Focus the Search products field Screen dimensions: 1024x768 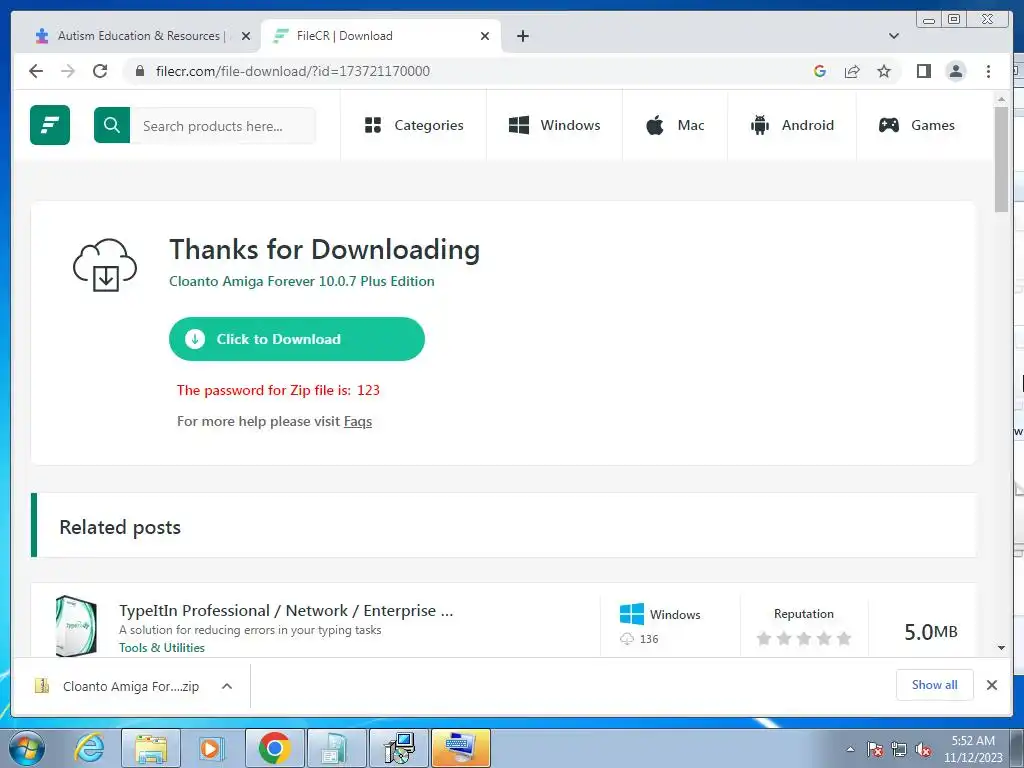223,125
